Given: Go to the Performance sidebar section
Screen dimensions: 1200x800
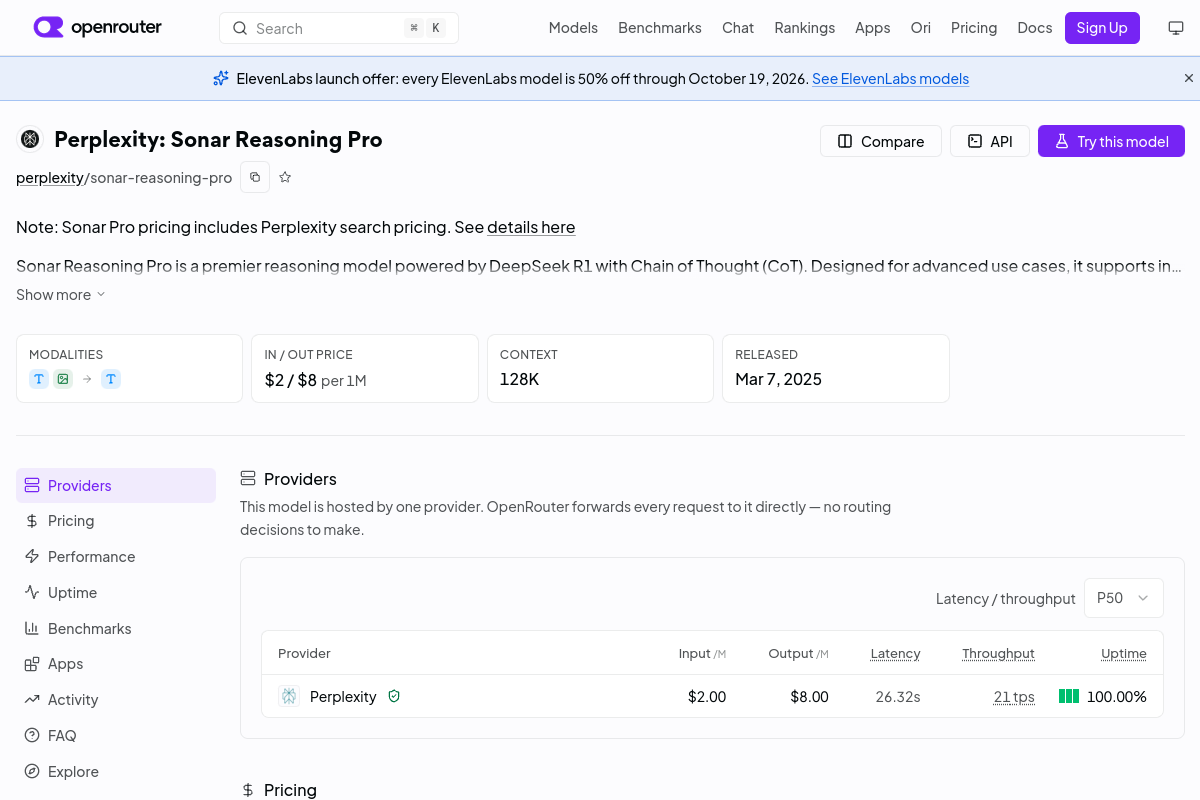Looking at the screenshot, I should 116,557.
